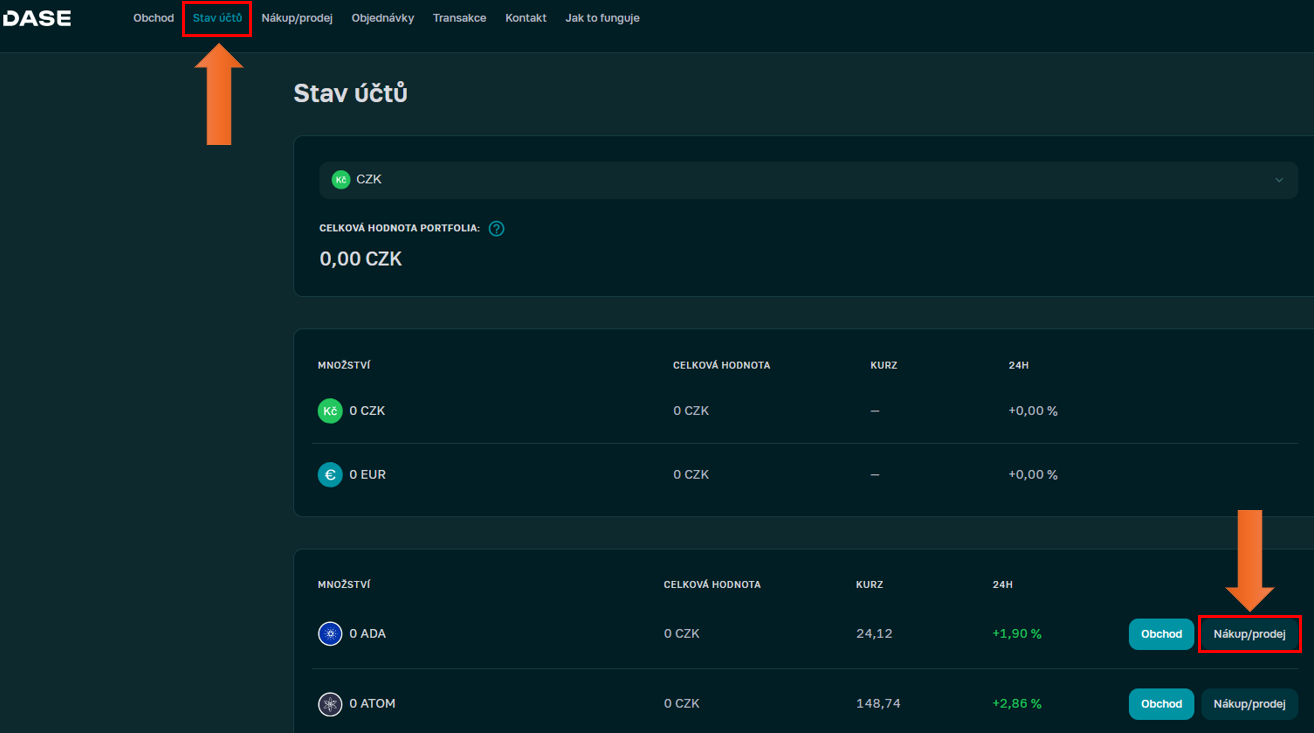Switch to Stav účtů in the navigation
Screen dimensions: 1314x733
[x=217, y=18]
